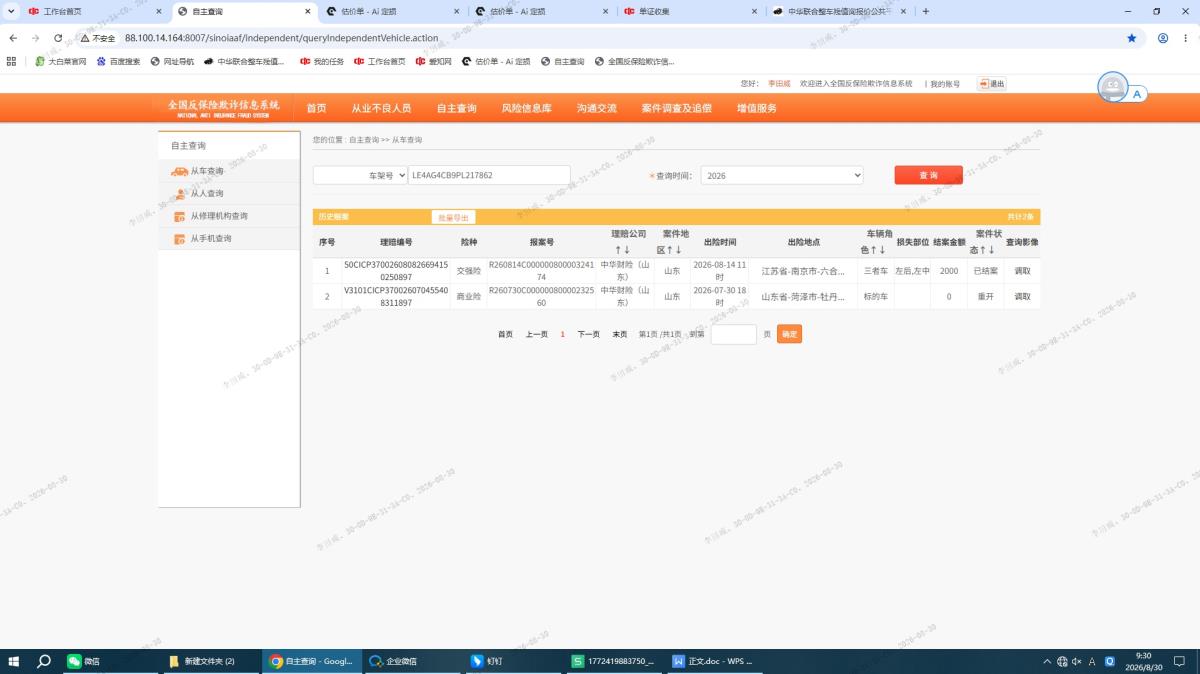Open the 从车查询 car icon entry

[180, 171]
